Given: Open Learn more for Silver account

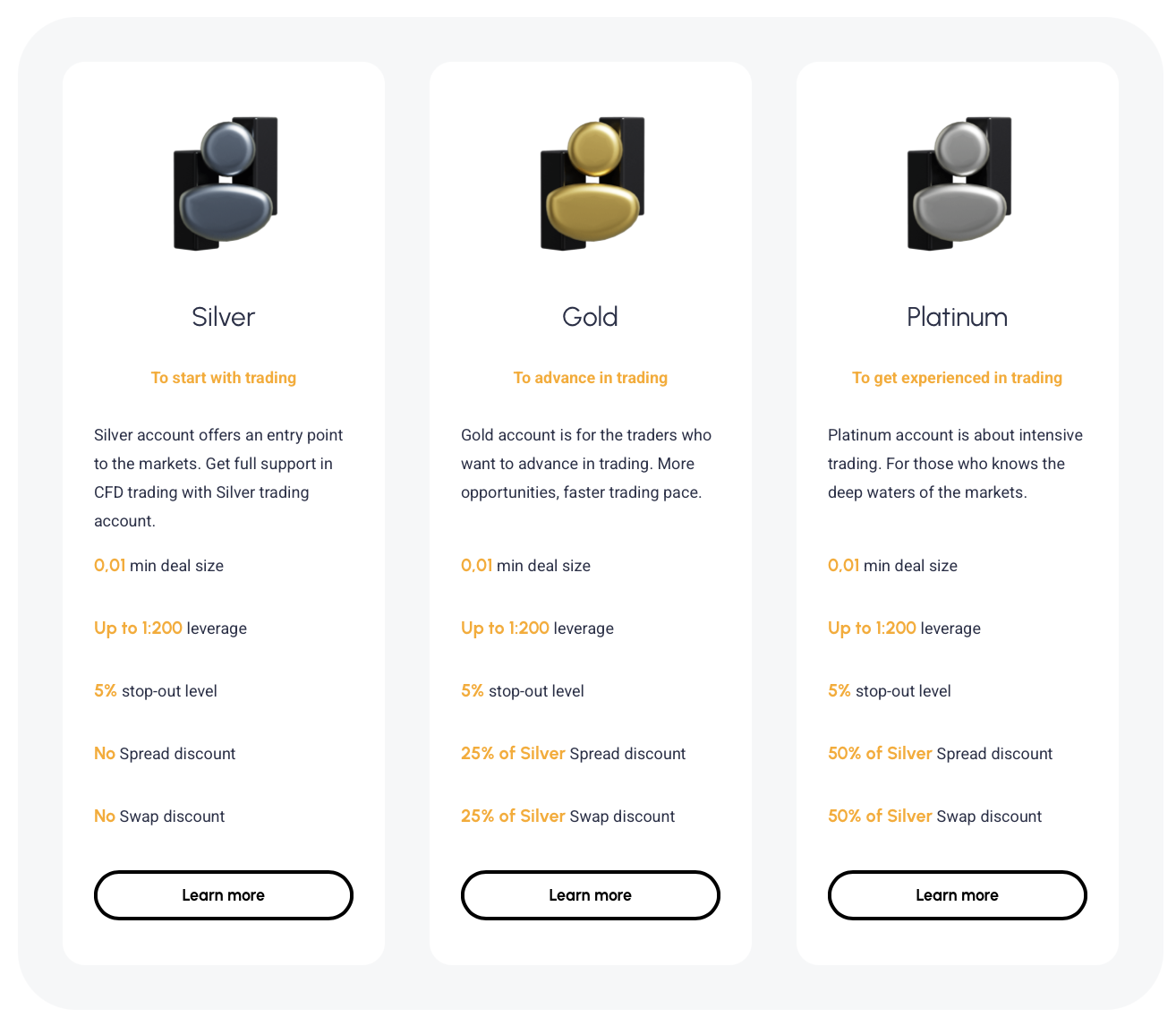Looking at the screenshot, I should (x=224, y=895).
